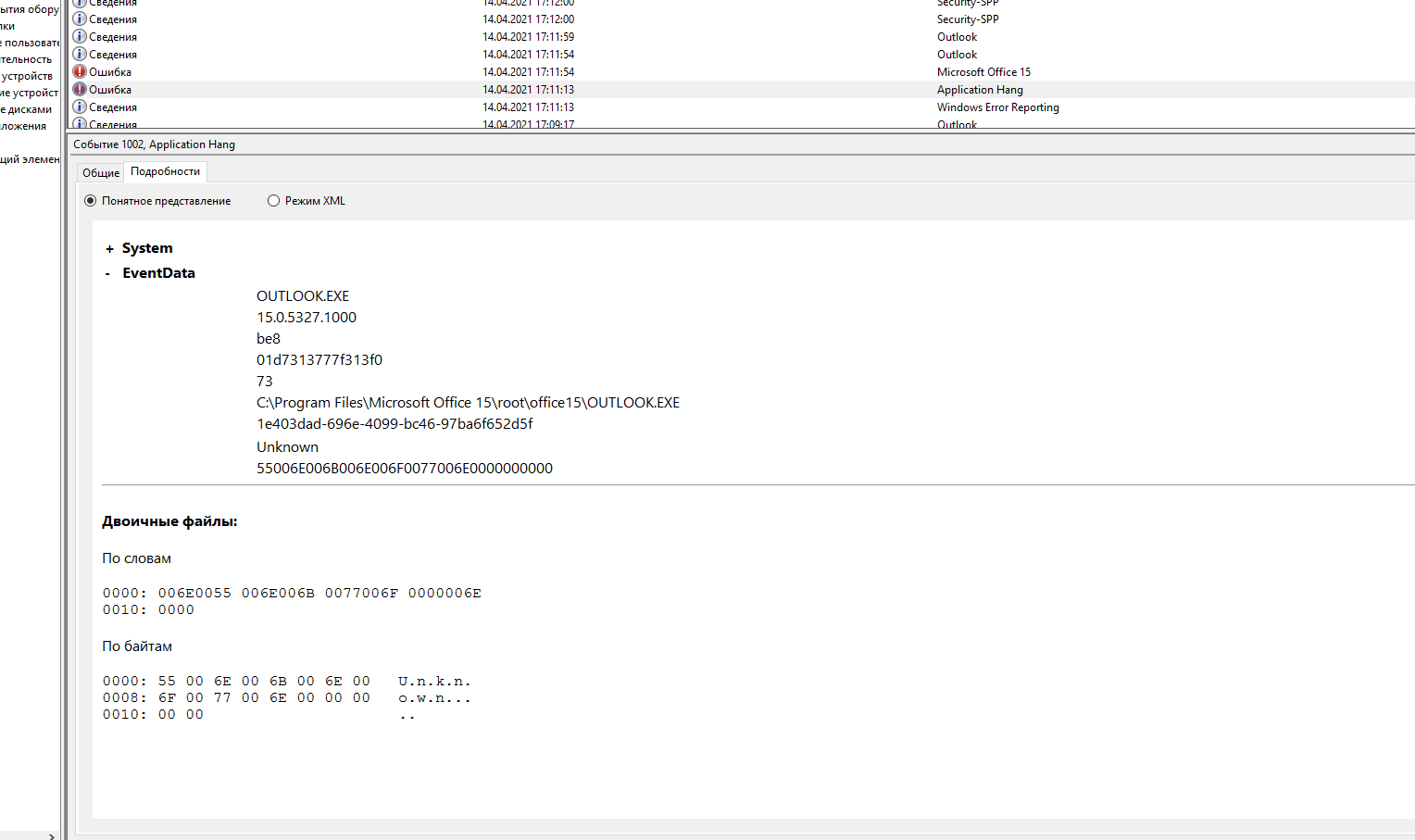Switch to the 'Общие' tab
This screenshot has height=840, width=1415.
(101, 173)
